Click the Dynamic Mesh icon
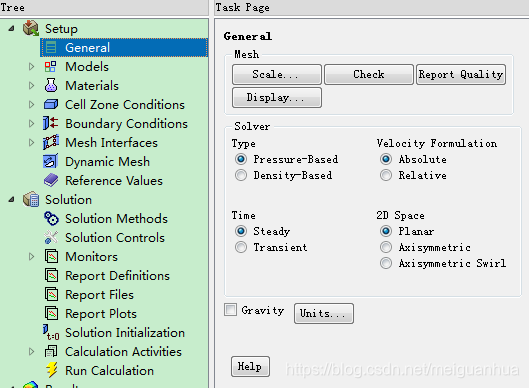The height and width of the screenshot is (388, 529). coord(51,162)
